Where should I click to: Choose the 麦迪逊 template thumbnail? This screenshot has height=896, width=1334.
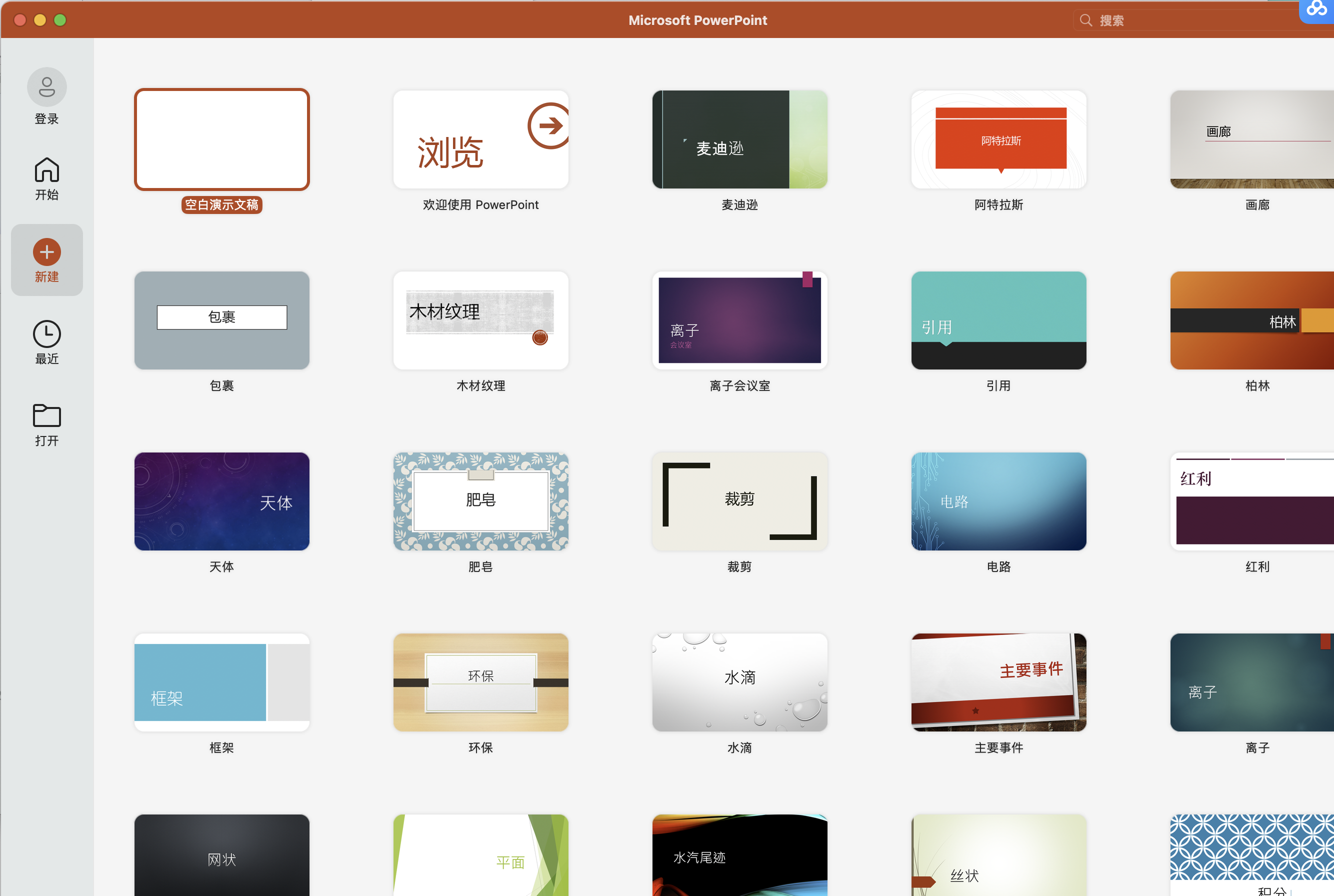pyautogui.click(x=739, y=139)
